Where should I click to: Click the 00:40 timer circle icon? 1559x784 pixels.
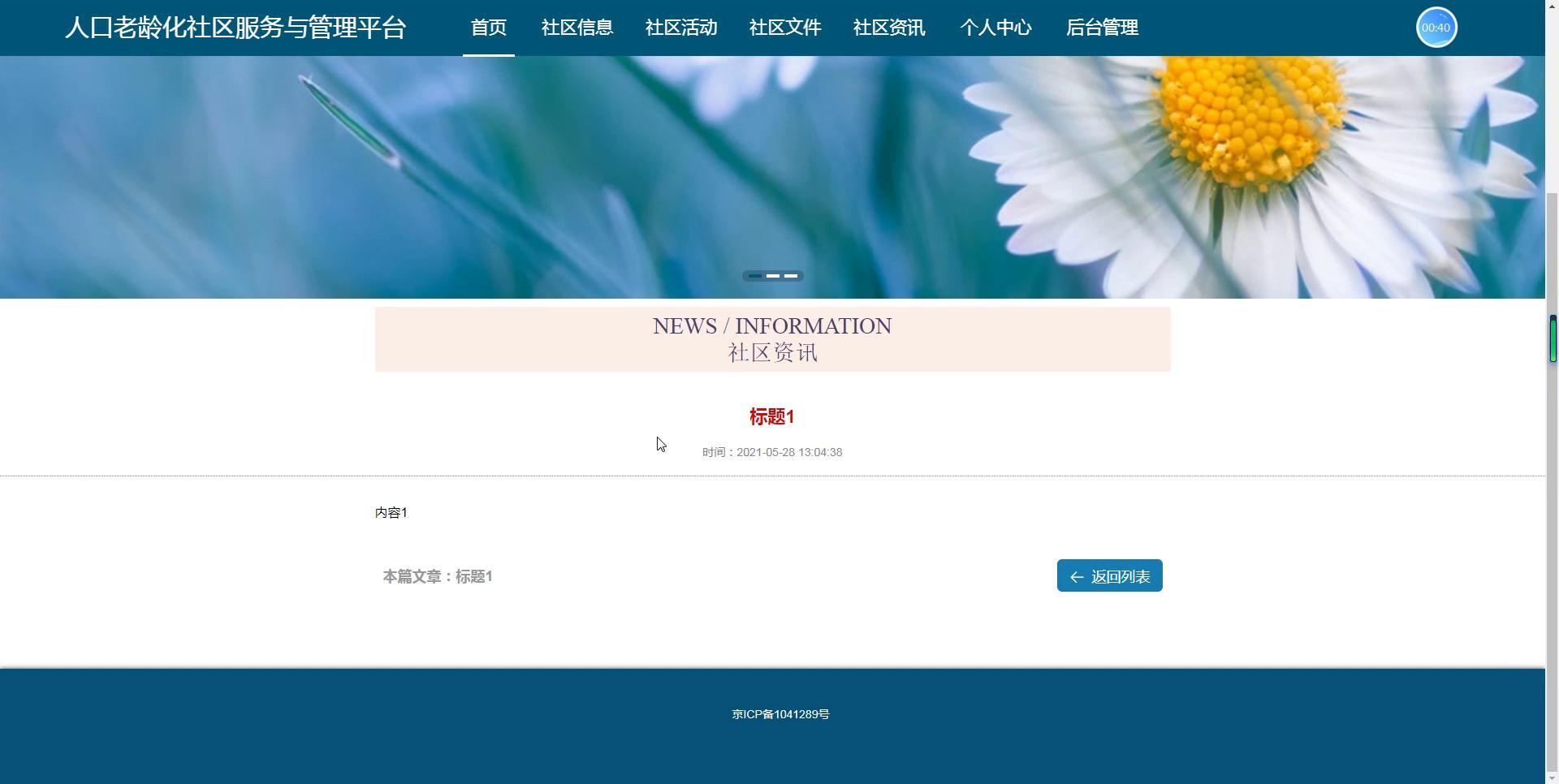tap(1436, 27)
